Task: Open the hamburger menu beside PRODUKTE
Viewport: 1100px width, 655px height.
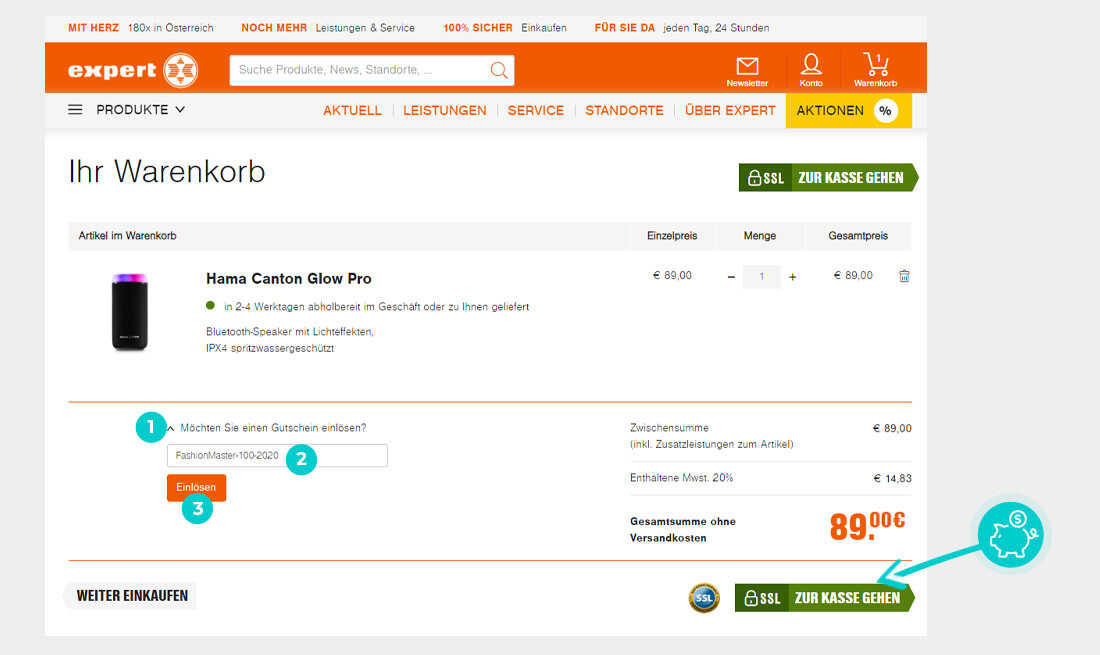Action: [75, 110]
